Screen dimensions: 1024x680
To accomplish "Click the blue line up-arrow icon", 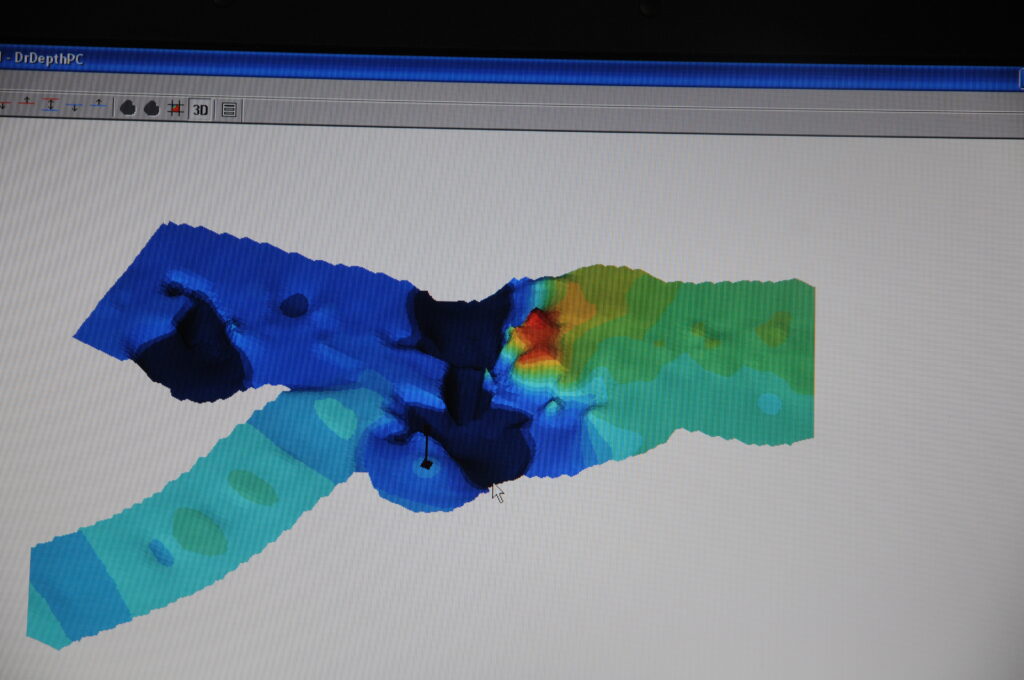I will [x=98, y=104].
